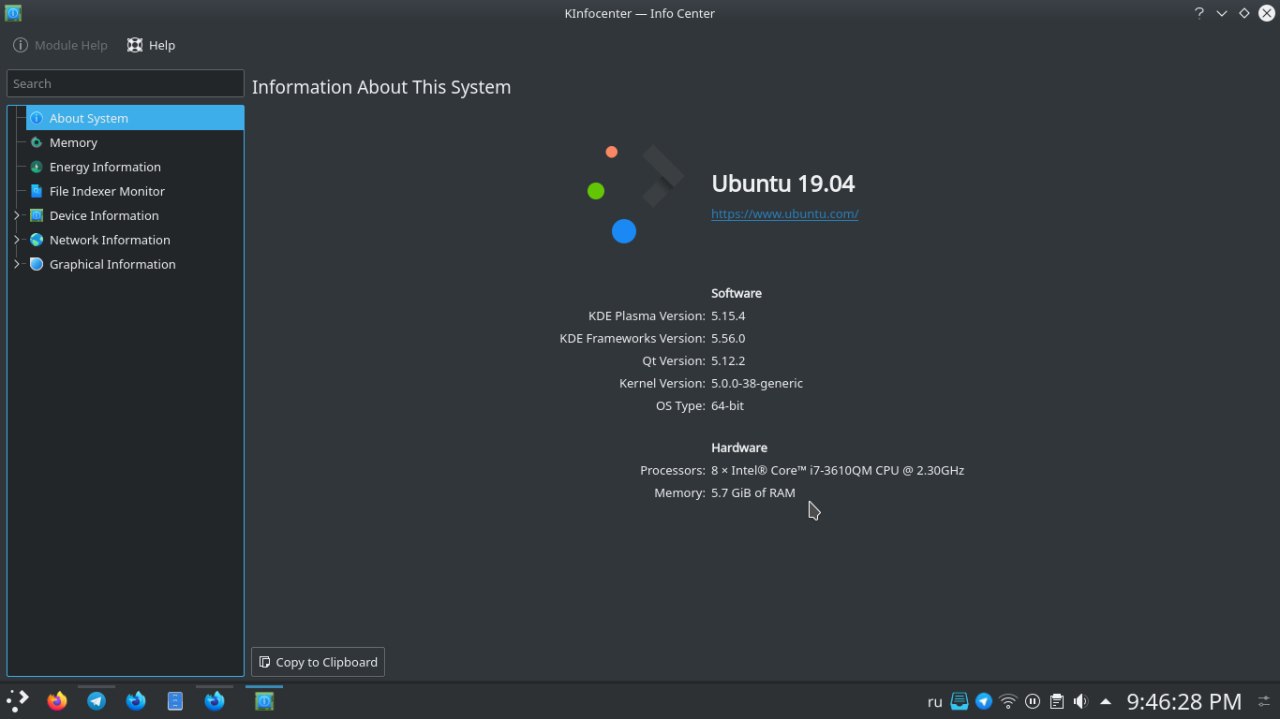The image size is (1280, 719).
Task: Open the audio volume tray icon
Action: point(1080,701)
